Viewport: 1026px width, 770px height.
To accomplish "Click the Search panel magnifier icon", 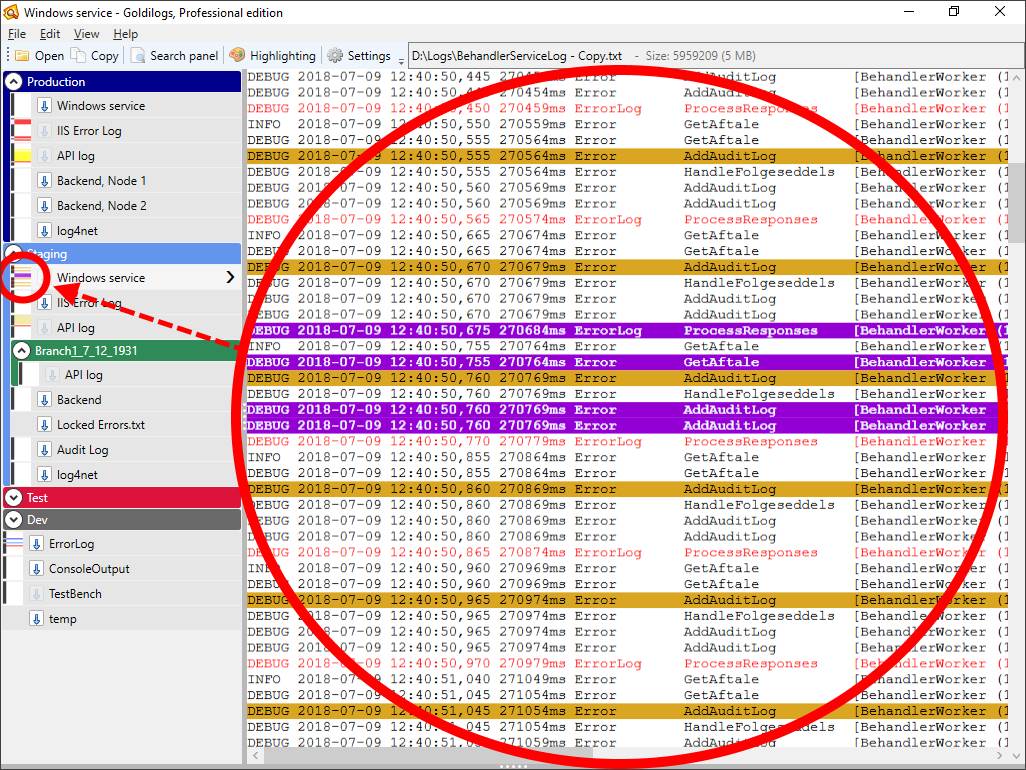I will (x=140, y=55).
